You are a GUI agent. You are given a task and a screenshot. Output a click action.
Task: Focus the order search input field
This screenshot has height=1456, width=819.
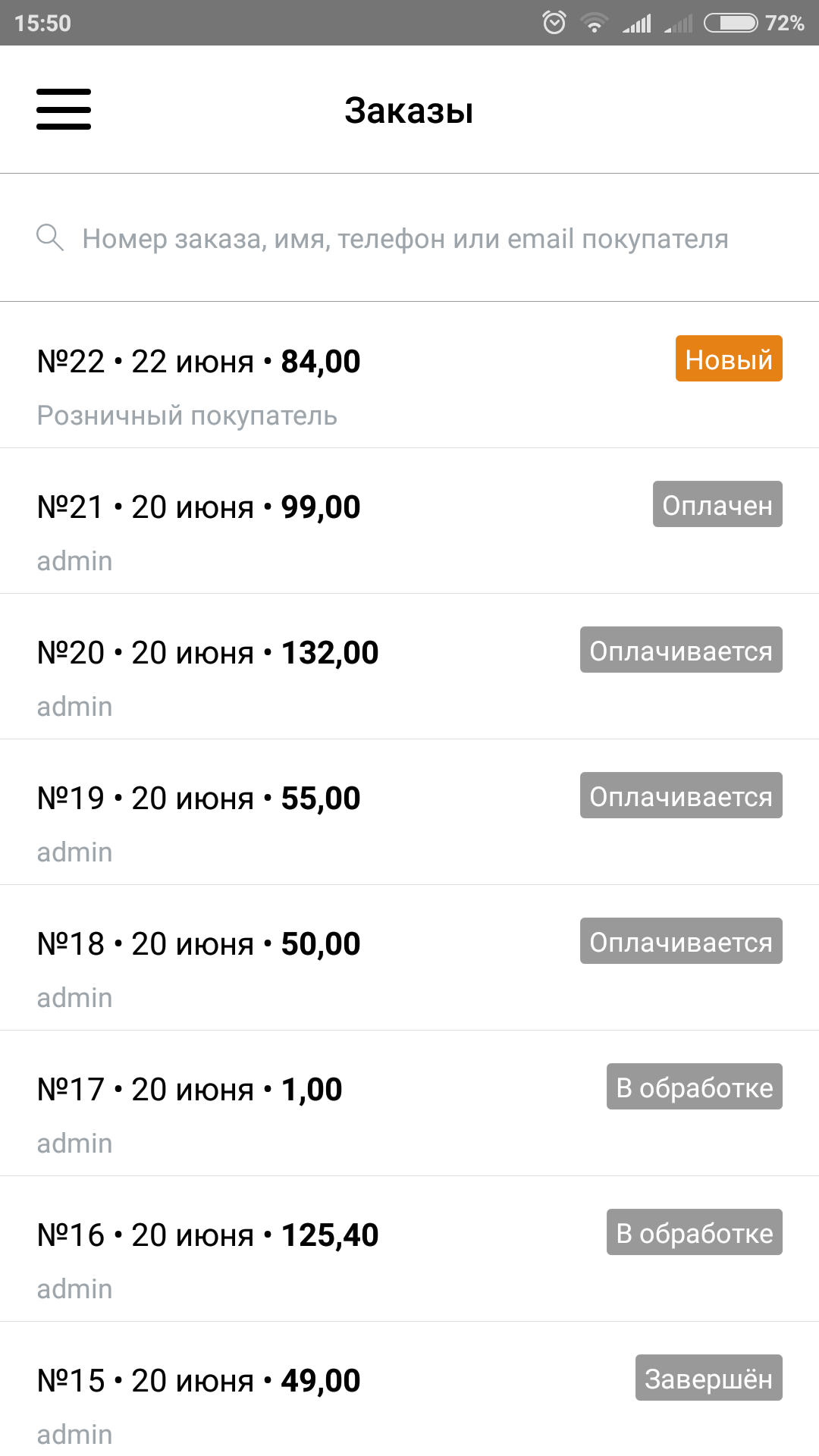point(405,239)
